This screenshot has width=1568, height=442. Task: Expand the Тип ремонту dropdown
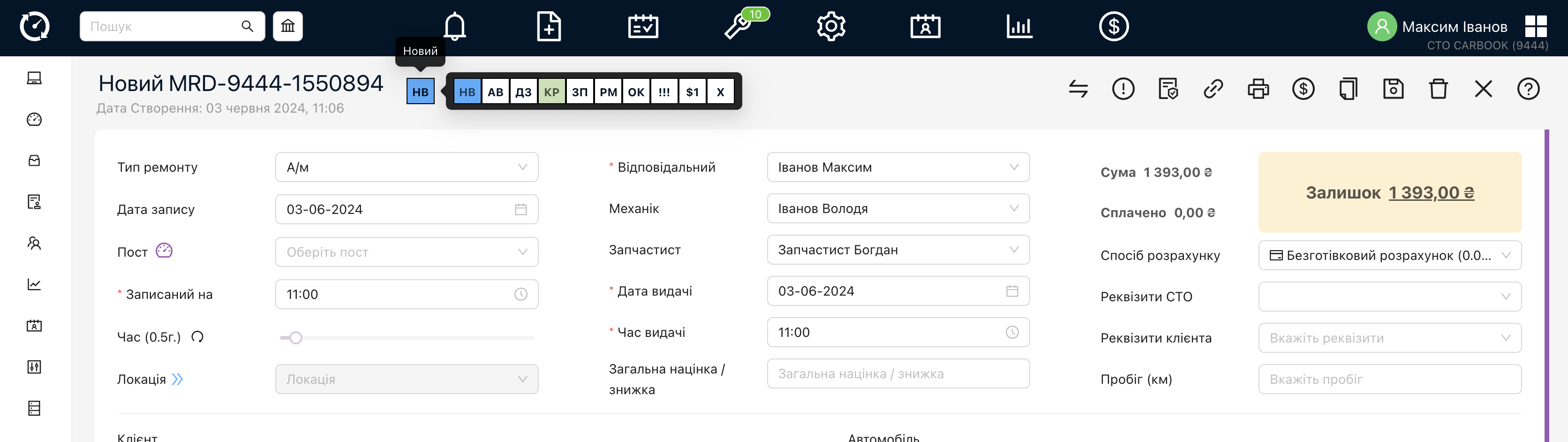coord(407,168)
